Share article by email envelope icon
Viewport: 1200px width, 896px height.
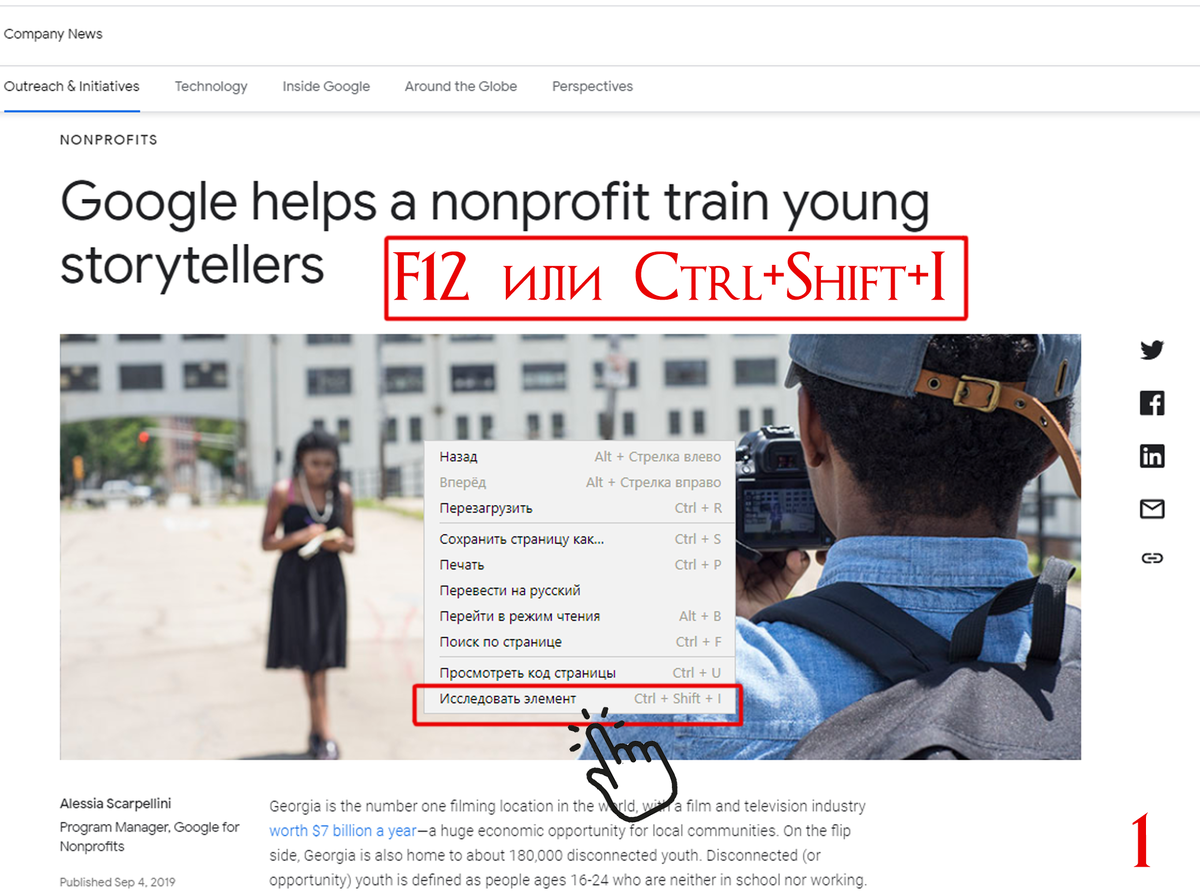1152,509
